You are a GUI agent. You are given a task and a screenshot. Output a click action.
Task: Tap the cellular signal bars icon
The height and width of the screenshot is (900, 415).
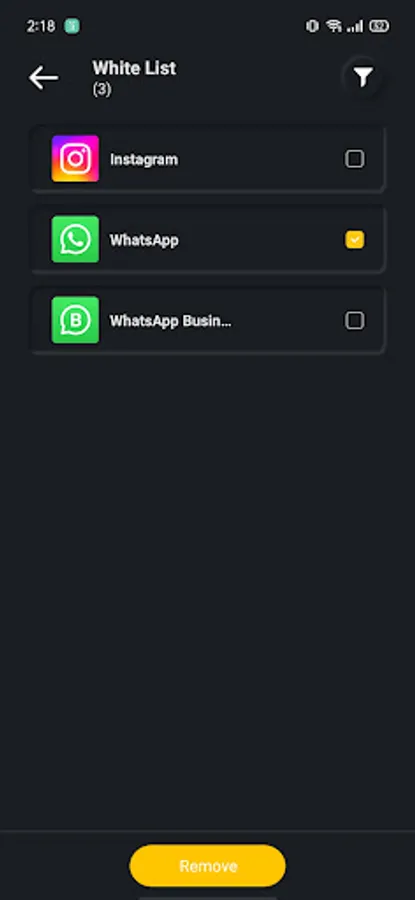click(355, 26)
